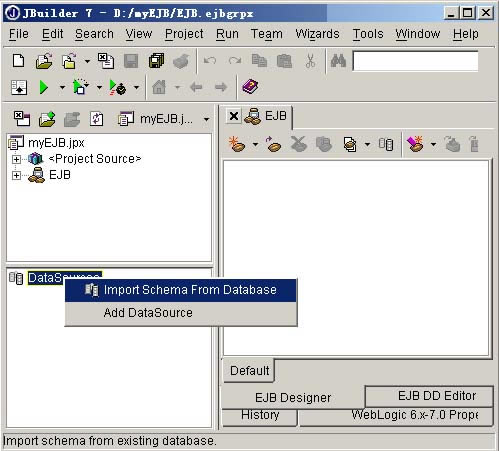
Task: Open the dropdown beside the wand icon
Action: 433,144
